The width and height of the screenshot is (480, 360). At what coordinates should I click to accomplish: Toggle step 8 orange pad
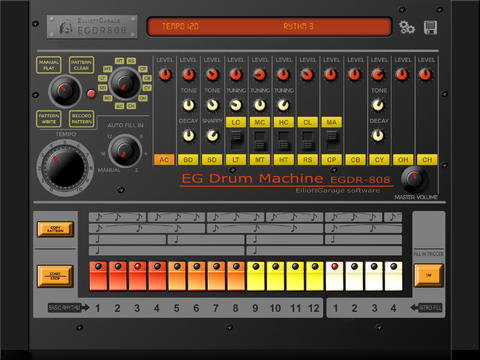coord(236,276)
